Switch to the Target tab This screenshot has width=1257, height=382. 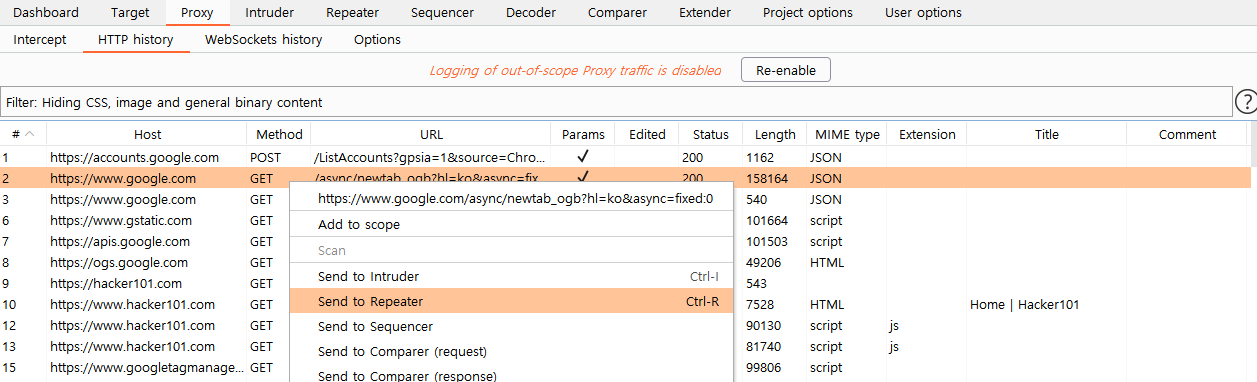point(130,13)
